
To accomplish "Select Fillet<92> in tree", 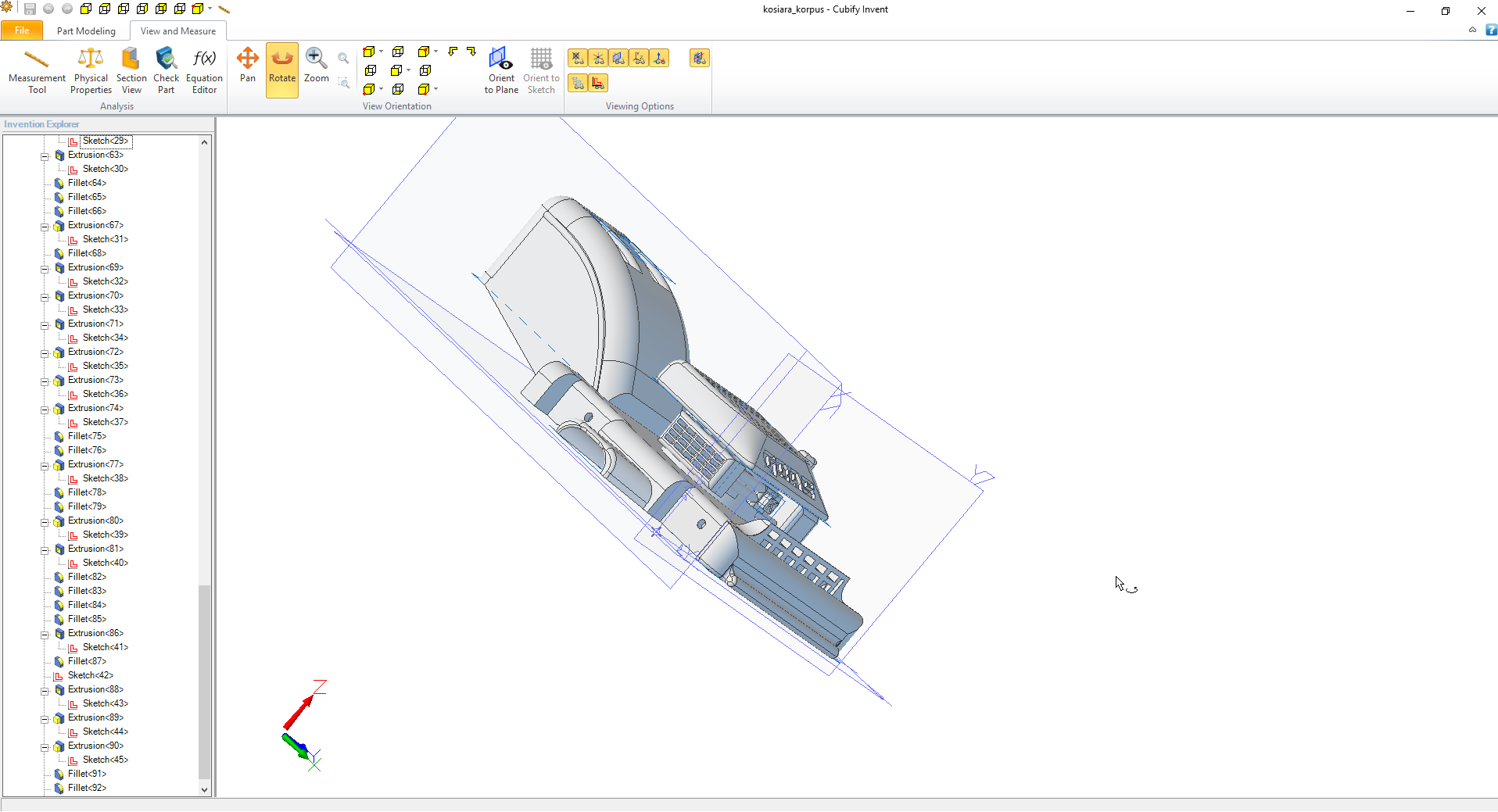I will point(87,788).
